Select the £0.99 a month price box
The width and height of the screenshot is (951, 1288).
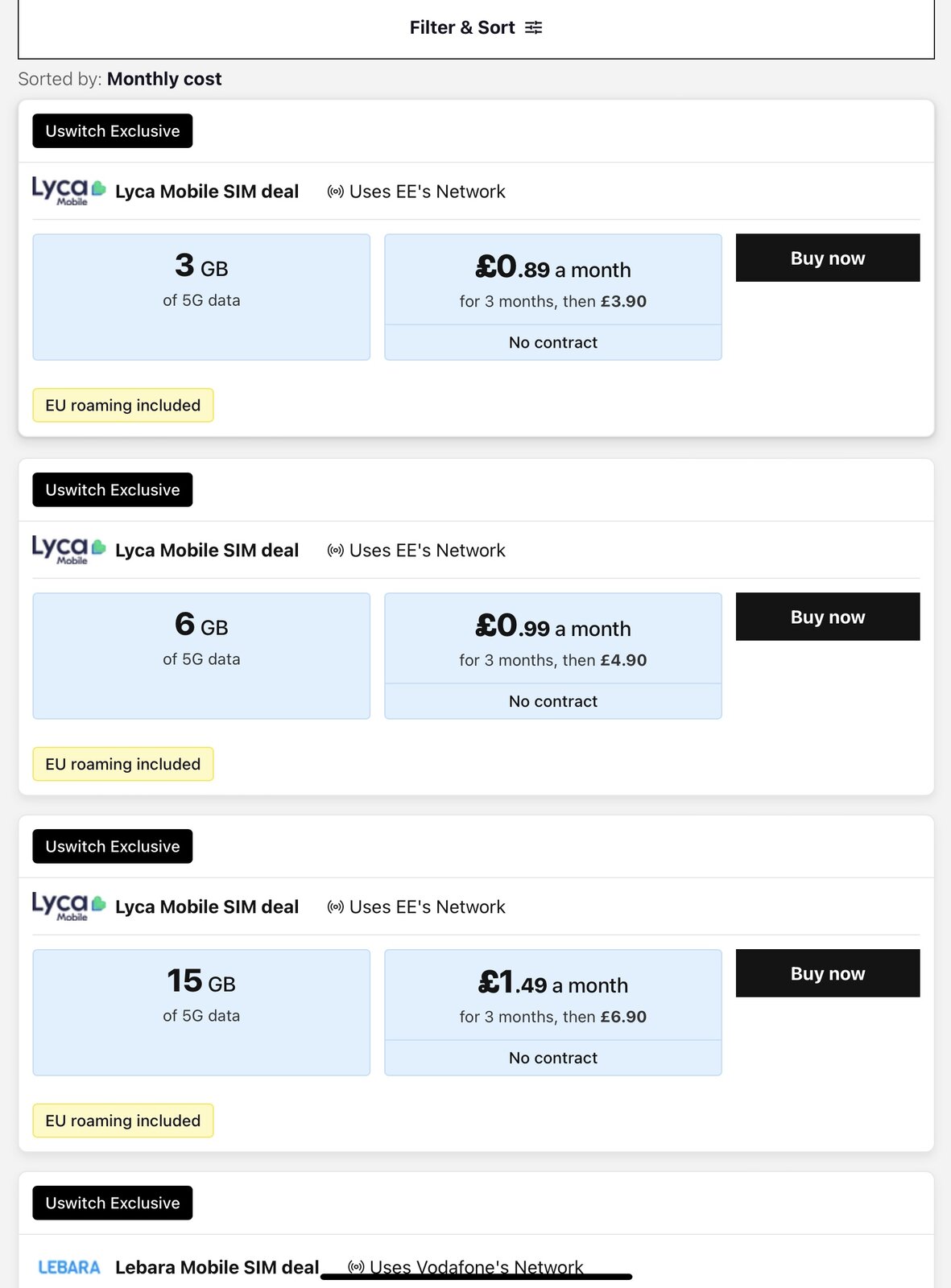click(x=553, y=639)
